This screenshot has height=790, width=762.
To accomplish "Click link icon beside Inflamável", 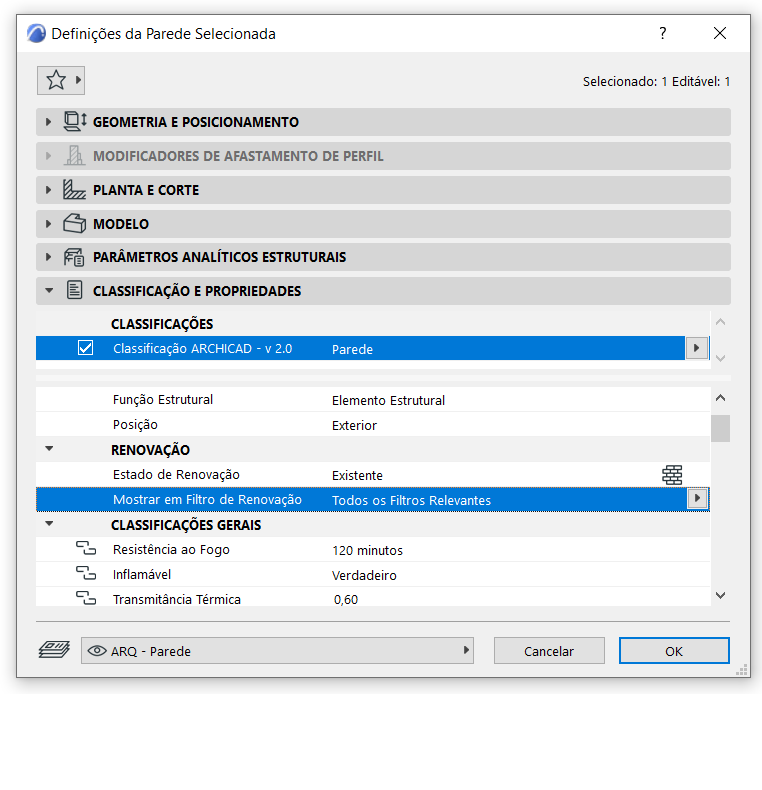I will point(86,575).
